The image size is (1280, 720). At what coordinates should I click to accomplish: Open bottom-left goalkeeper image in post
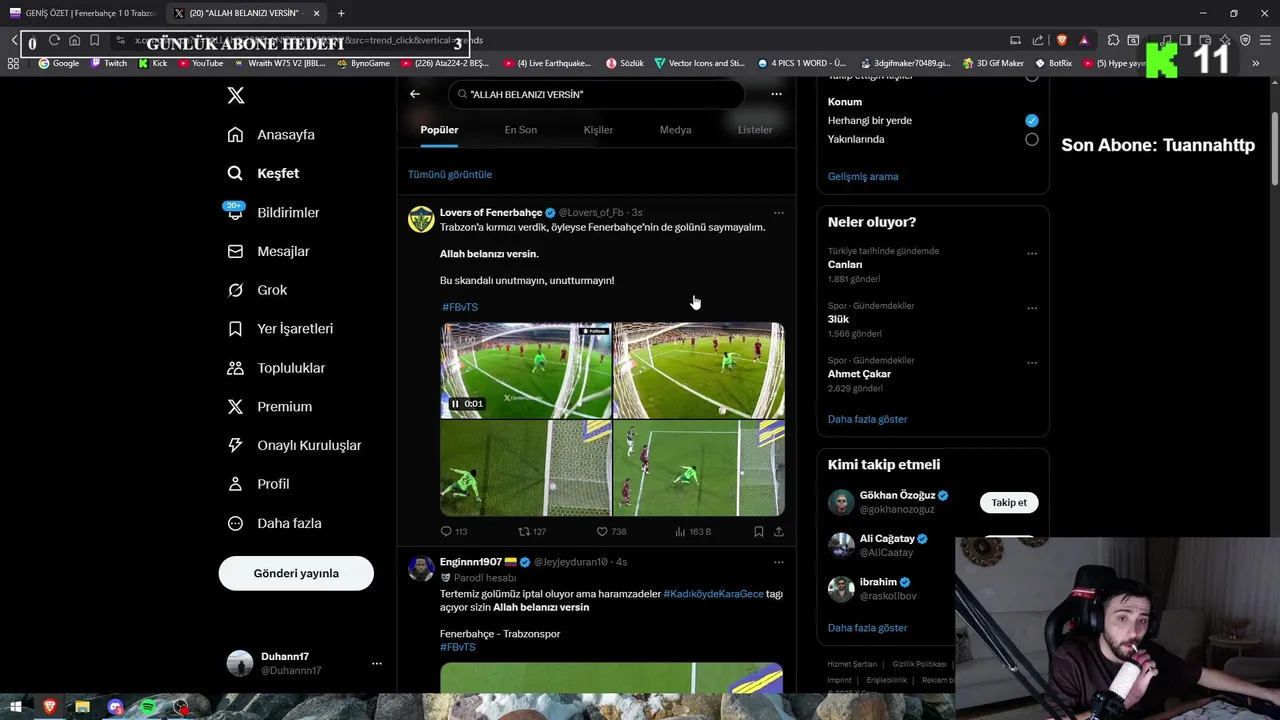point(526,468)
